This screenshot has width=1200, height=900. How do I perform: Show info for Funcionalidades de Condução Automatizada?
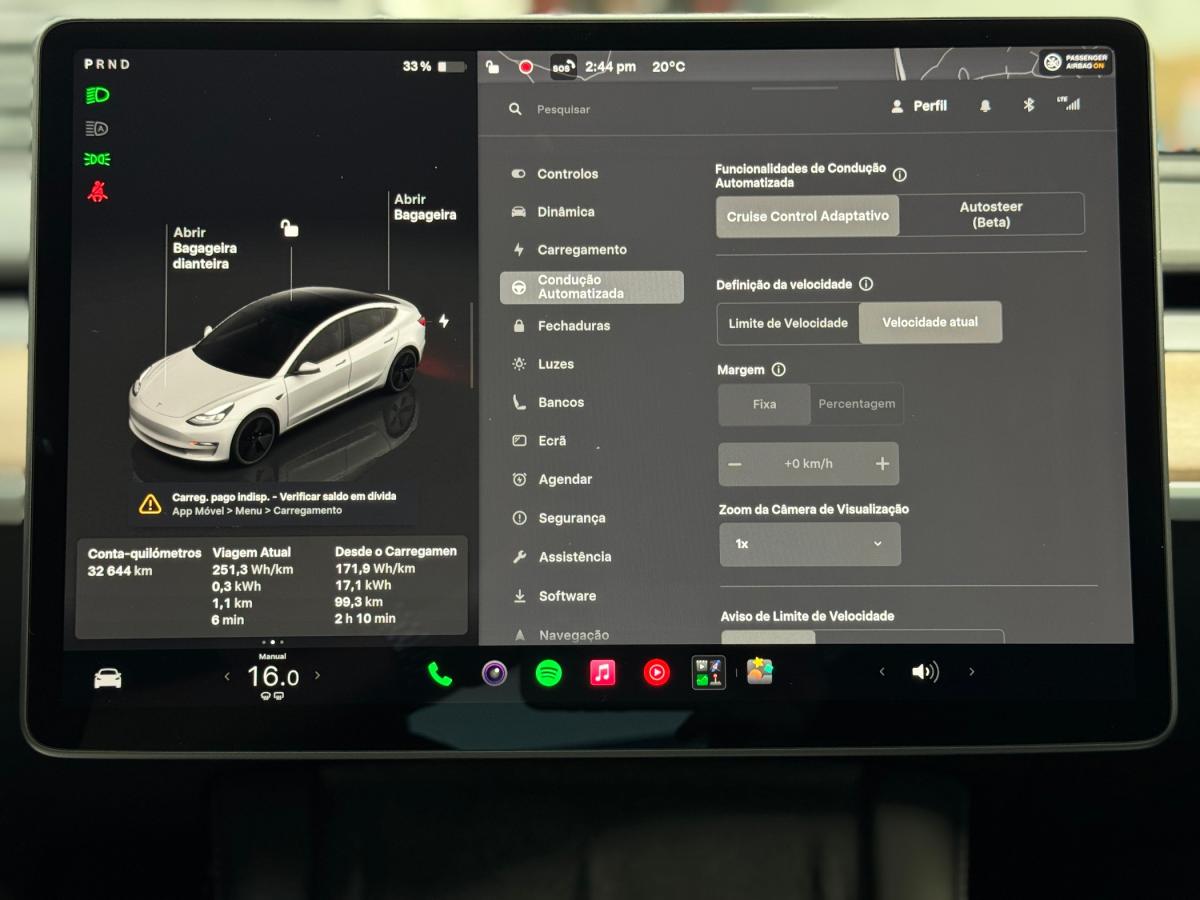click(900, 175)
